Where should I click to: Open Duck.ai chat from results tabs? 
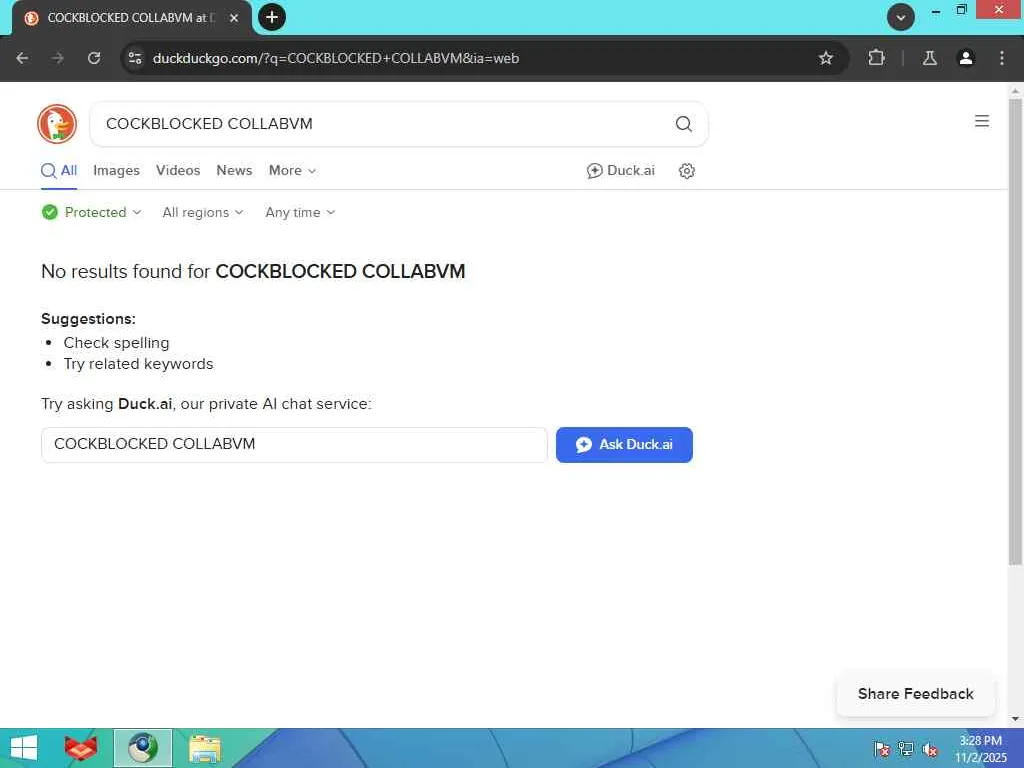620,170
